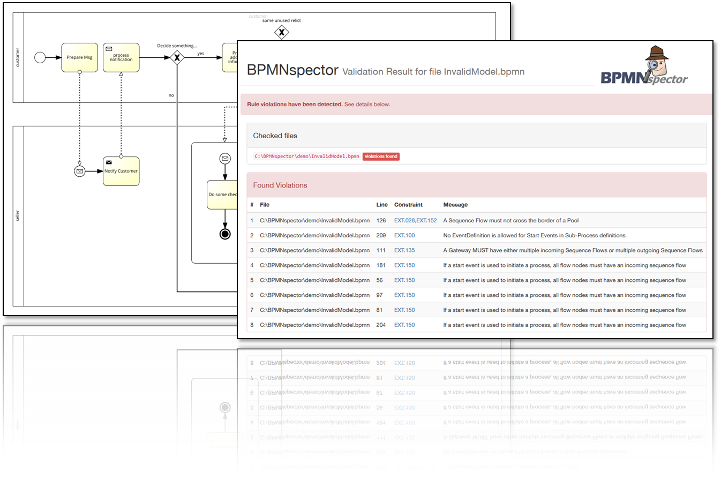Image resolution: width=721 pixels, height=492 pixels.
Task: Click the unused gateway diamond at diagram top
Action: (x=281, y=32)
